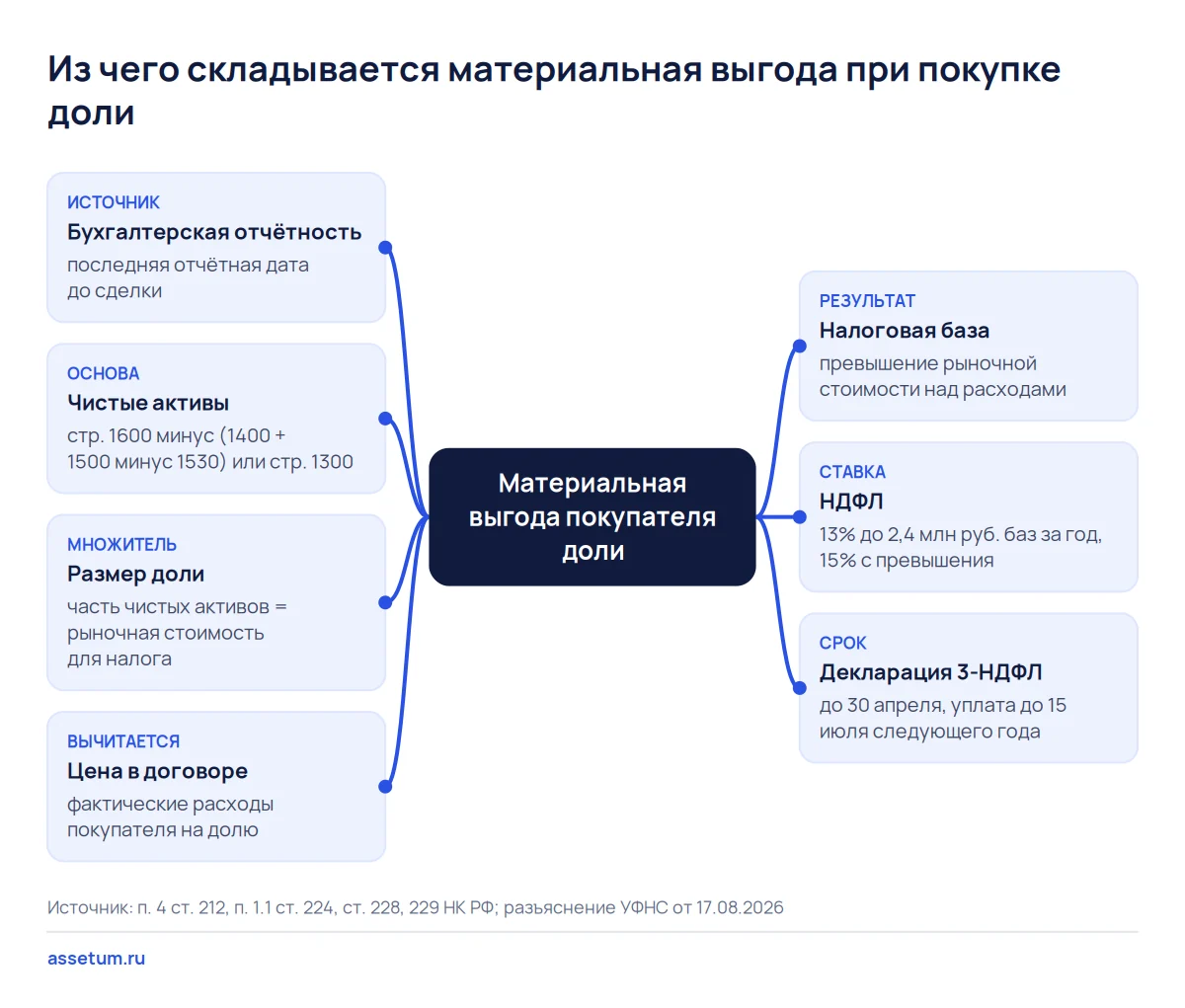Select the central node 'Материальная выгода покупателя доли'
The width and height of the screenshot is (1185, 1008).
click(x=592, y=516)
